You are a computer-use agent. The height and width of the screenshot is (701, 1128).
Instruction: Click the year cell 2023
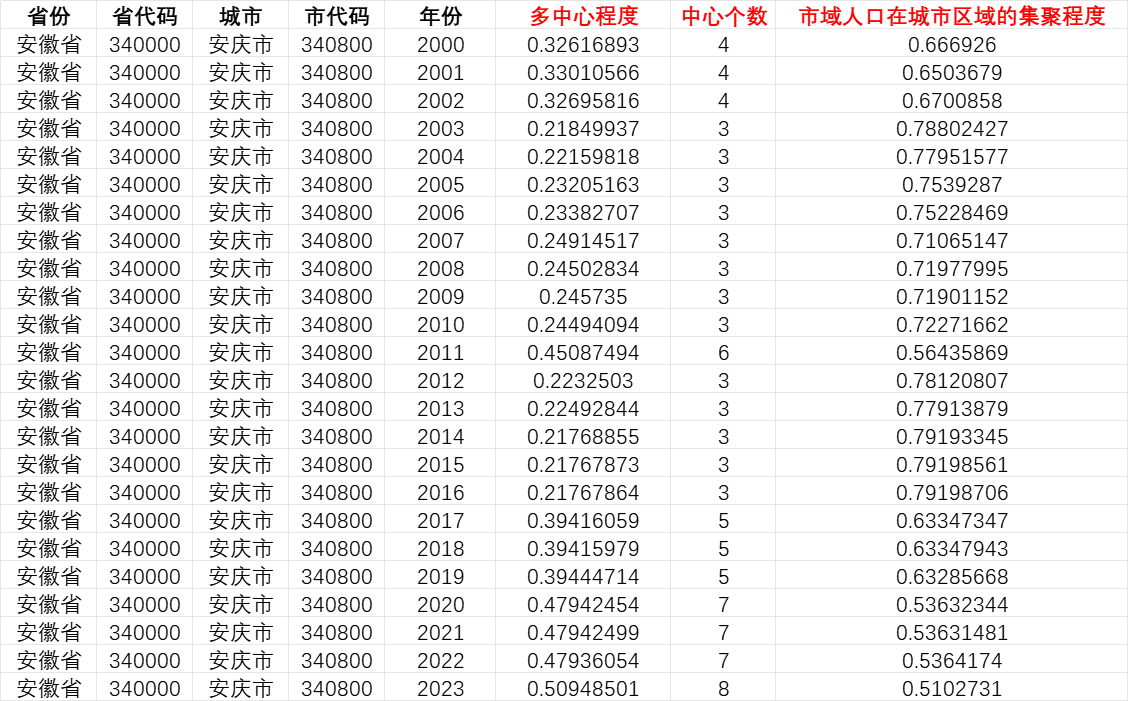[x=440, y=689]
